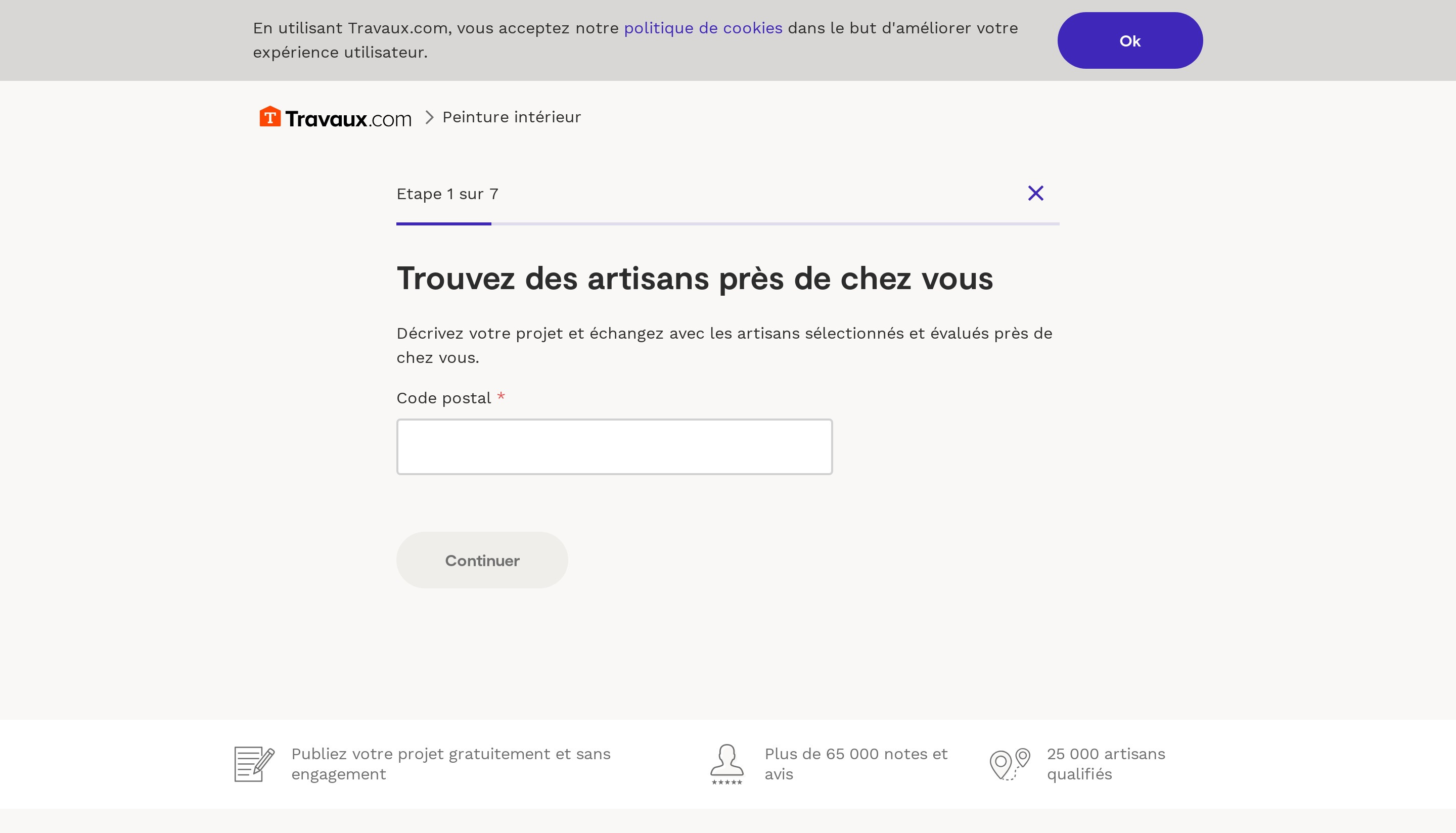The height and width of the screenshot is (833, 1456).
Task: Click the user with stars rating icon
Action: [x=726, y=764]
